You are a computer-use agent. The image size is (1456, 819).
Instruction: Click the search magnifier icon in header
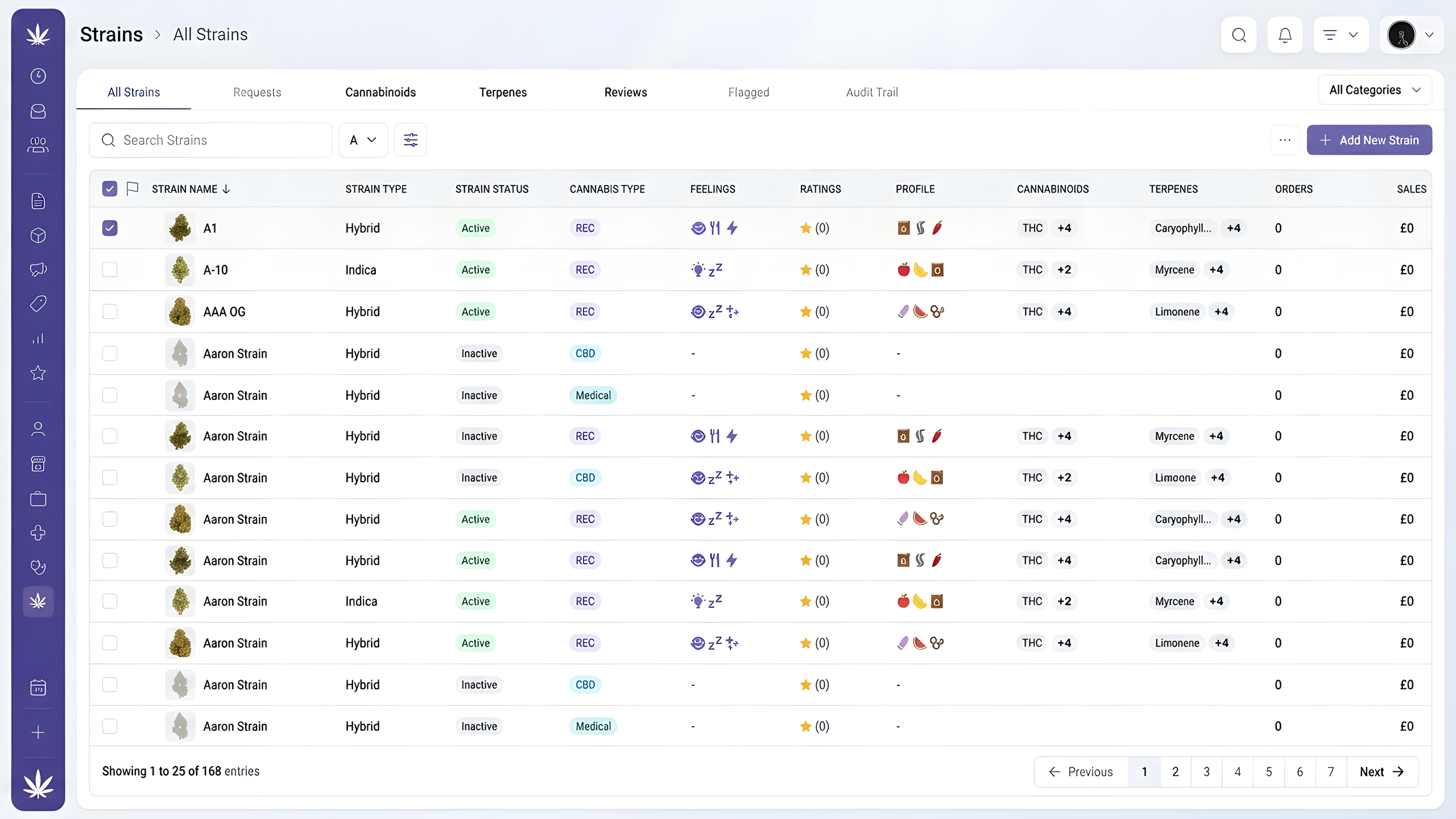1239,35
